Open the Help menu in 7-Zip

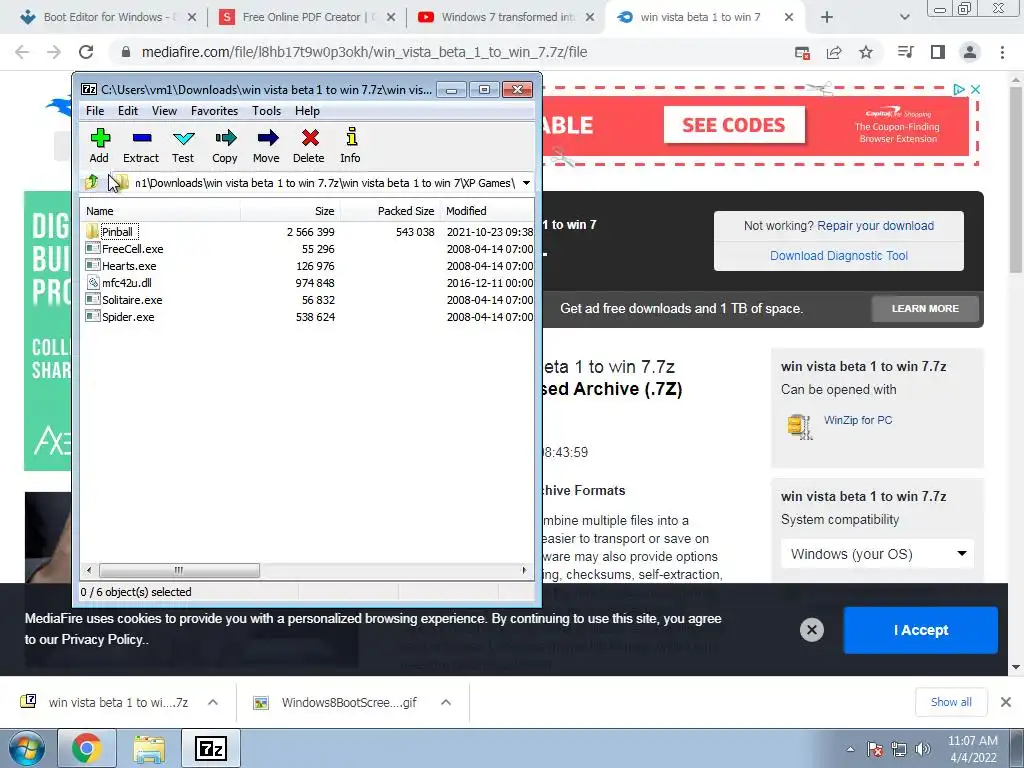pos(307,111)
